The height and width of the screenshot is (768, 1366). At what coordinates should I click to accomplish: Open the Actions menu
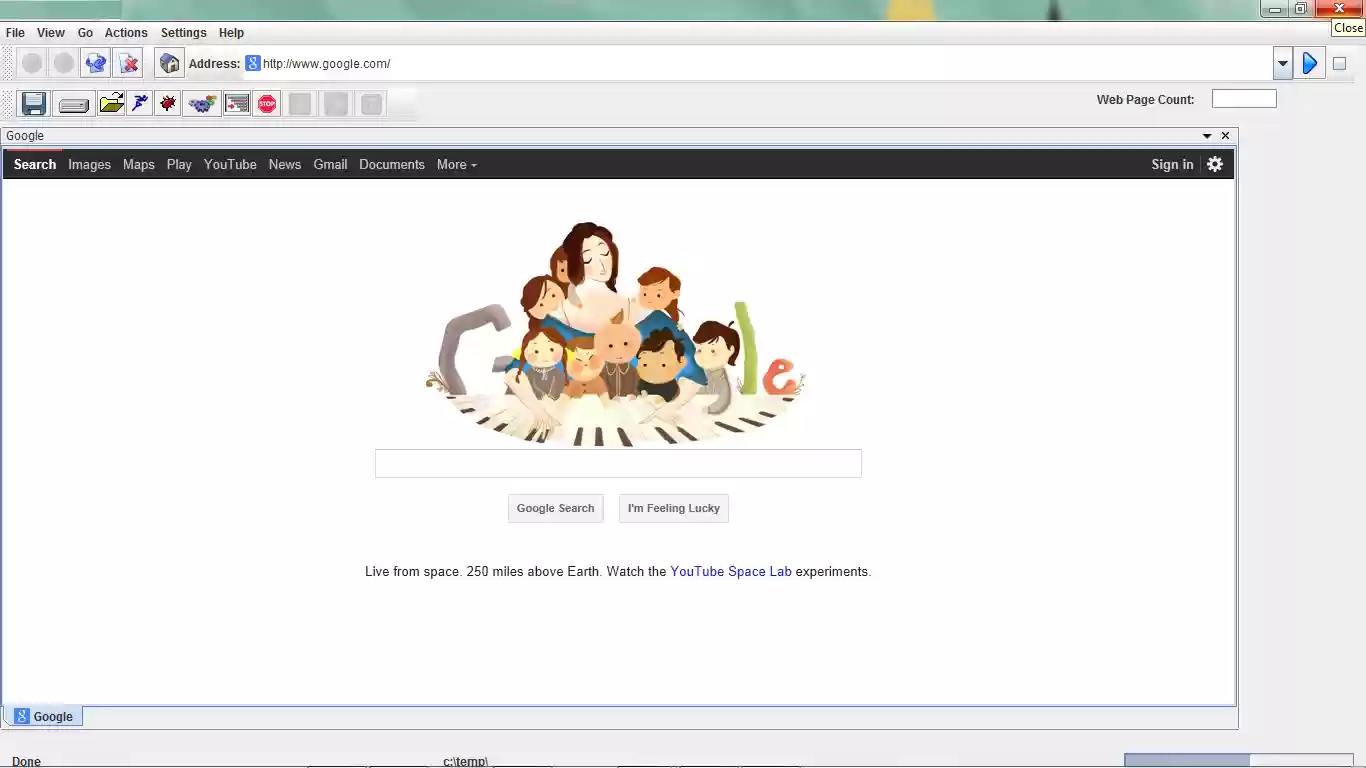pyautogui.click(x=126, y=32)
